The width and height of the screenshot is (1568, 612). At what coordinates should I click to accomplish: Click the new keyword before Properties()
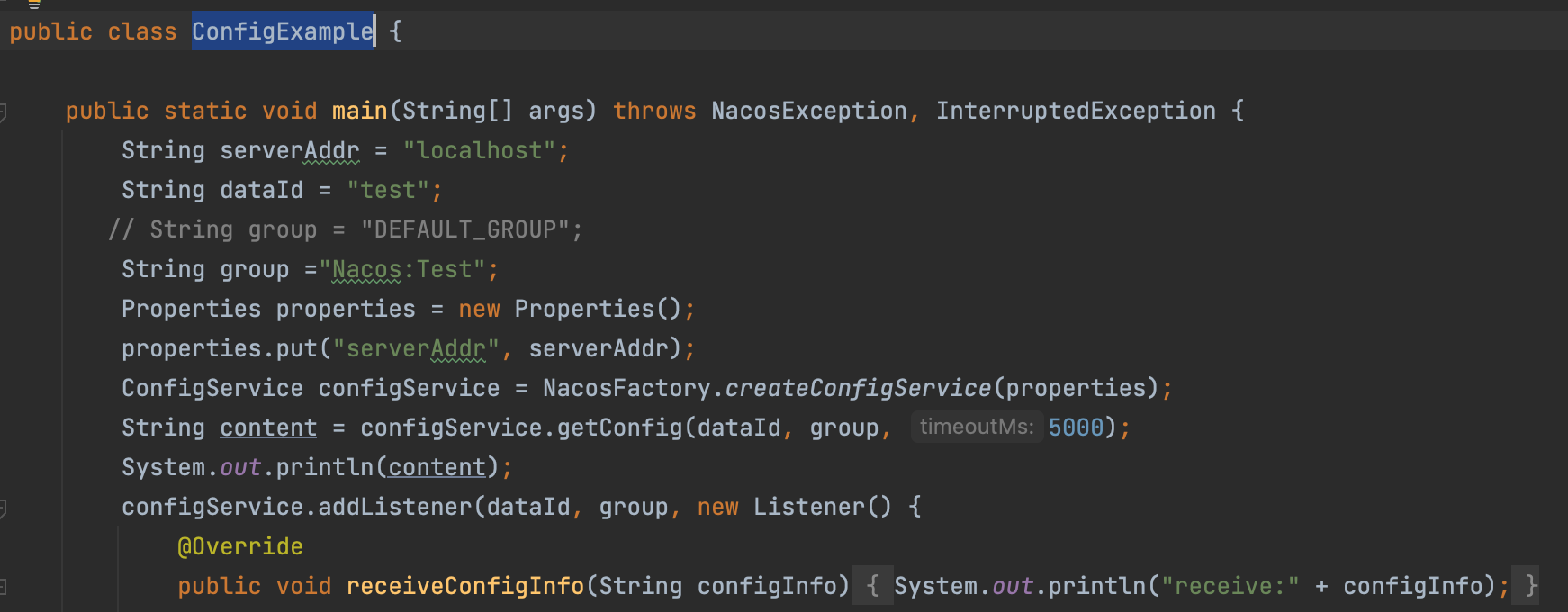479,309
